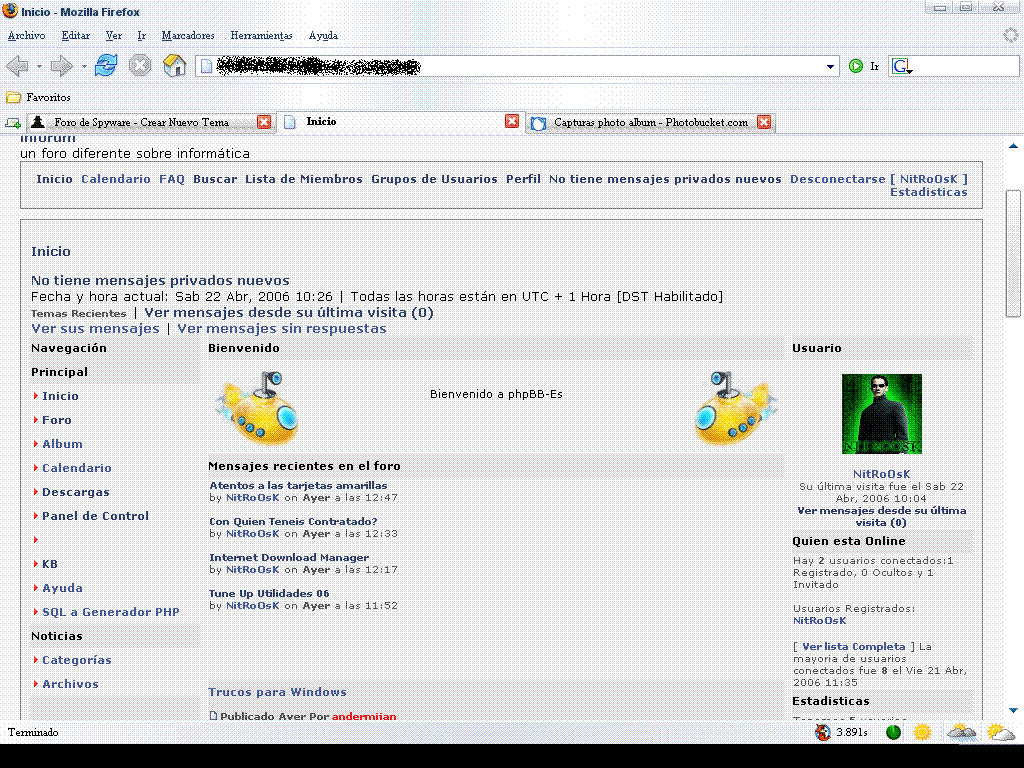Open topic Con Quien Teneis Contratado?
1024x768 pixels.
click(293, 522)
